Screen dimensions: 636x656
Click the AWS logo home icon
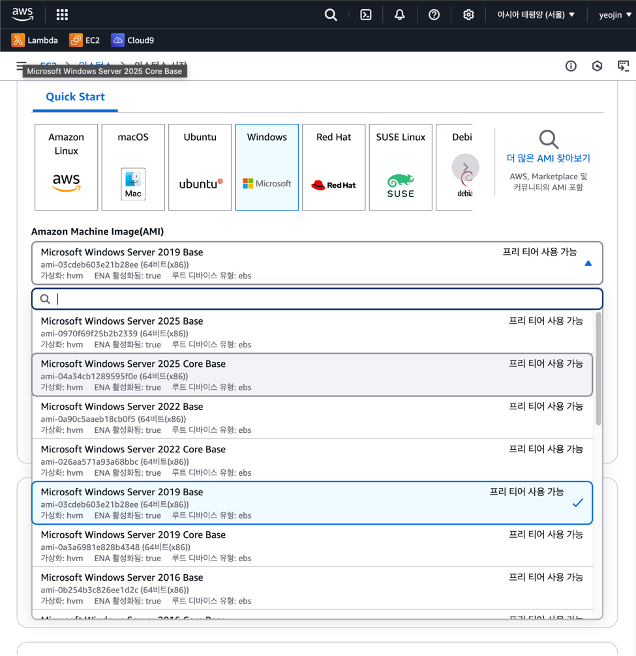tap(22, 14)
